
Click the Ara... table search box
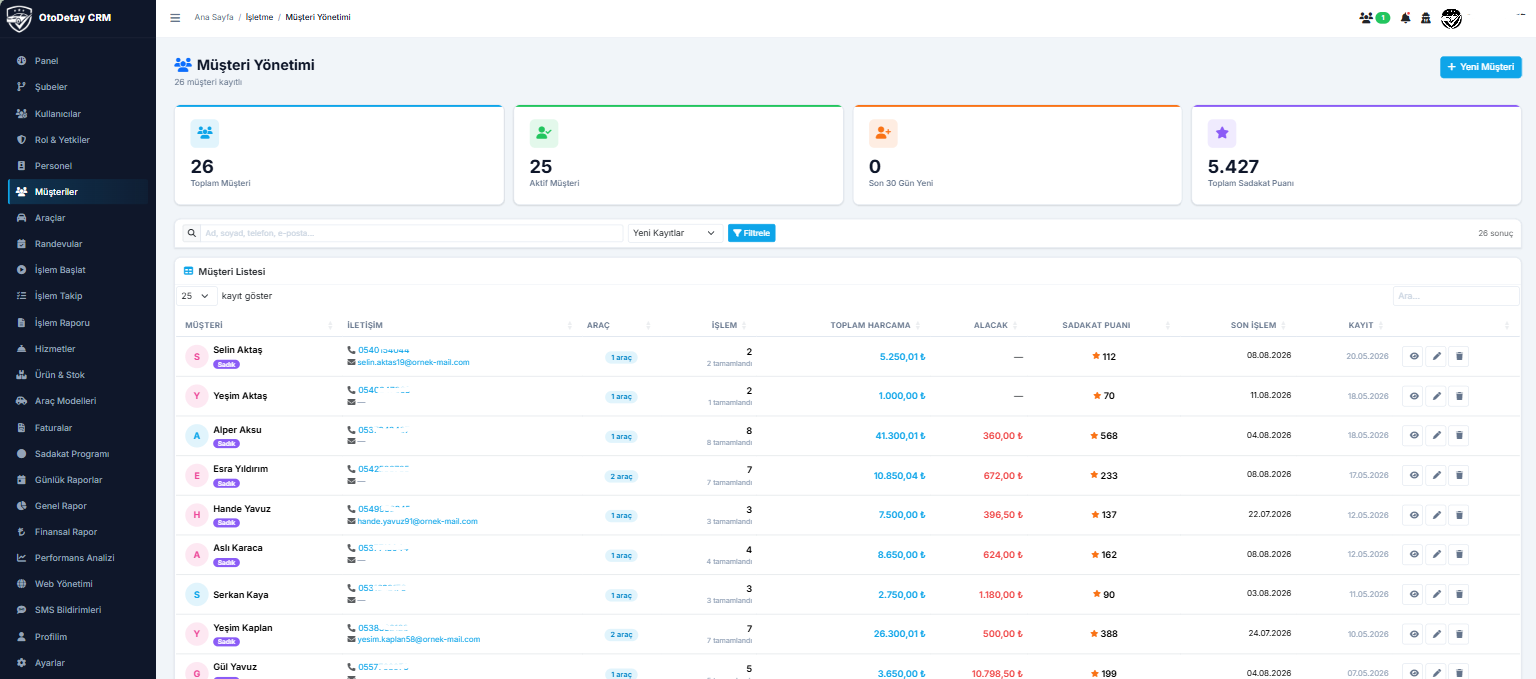[1456, 296]
